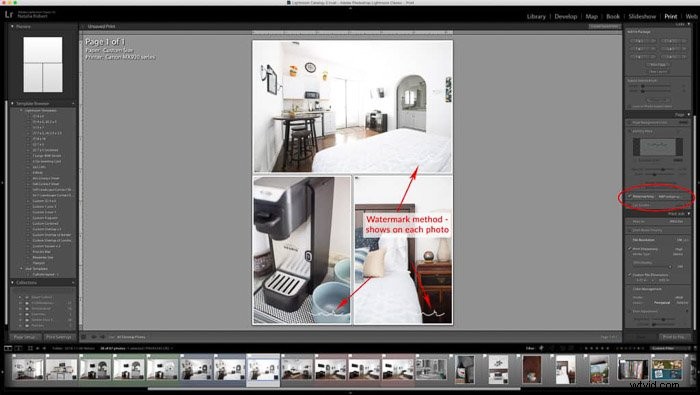Open the watermark preset dropdown
The width and height of the screenshot is (700, 395).
(x=670, y=196)
